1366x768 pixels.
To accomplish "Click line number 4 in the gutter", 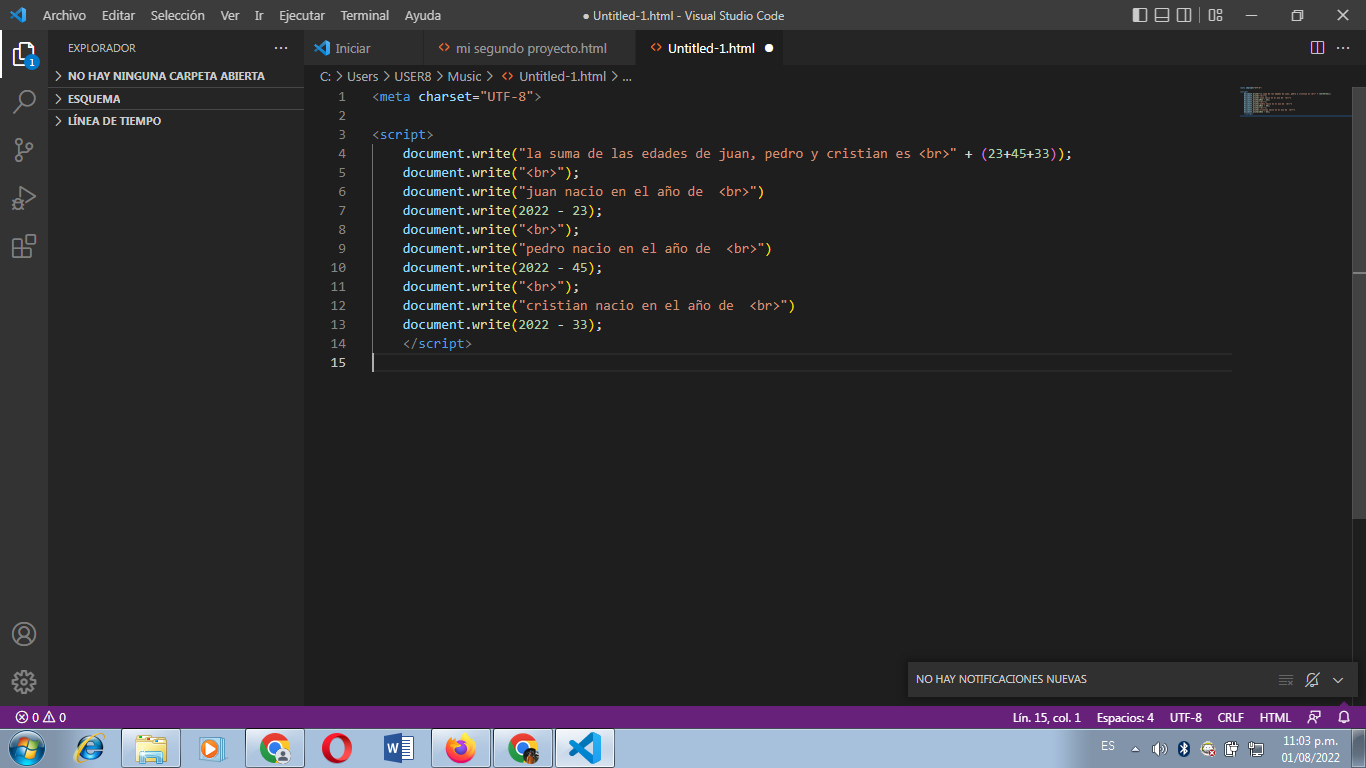I will [342, 154].
